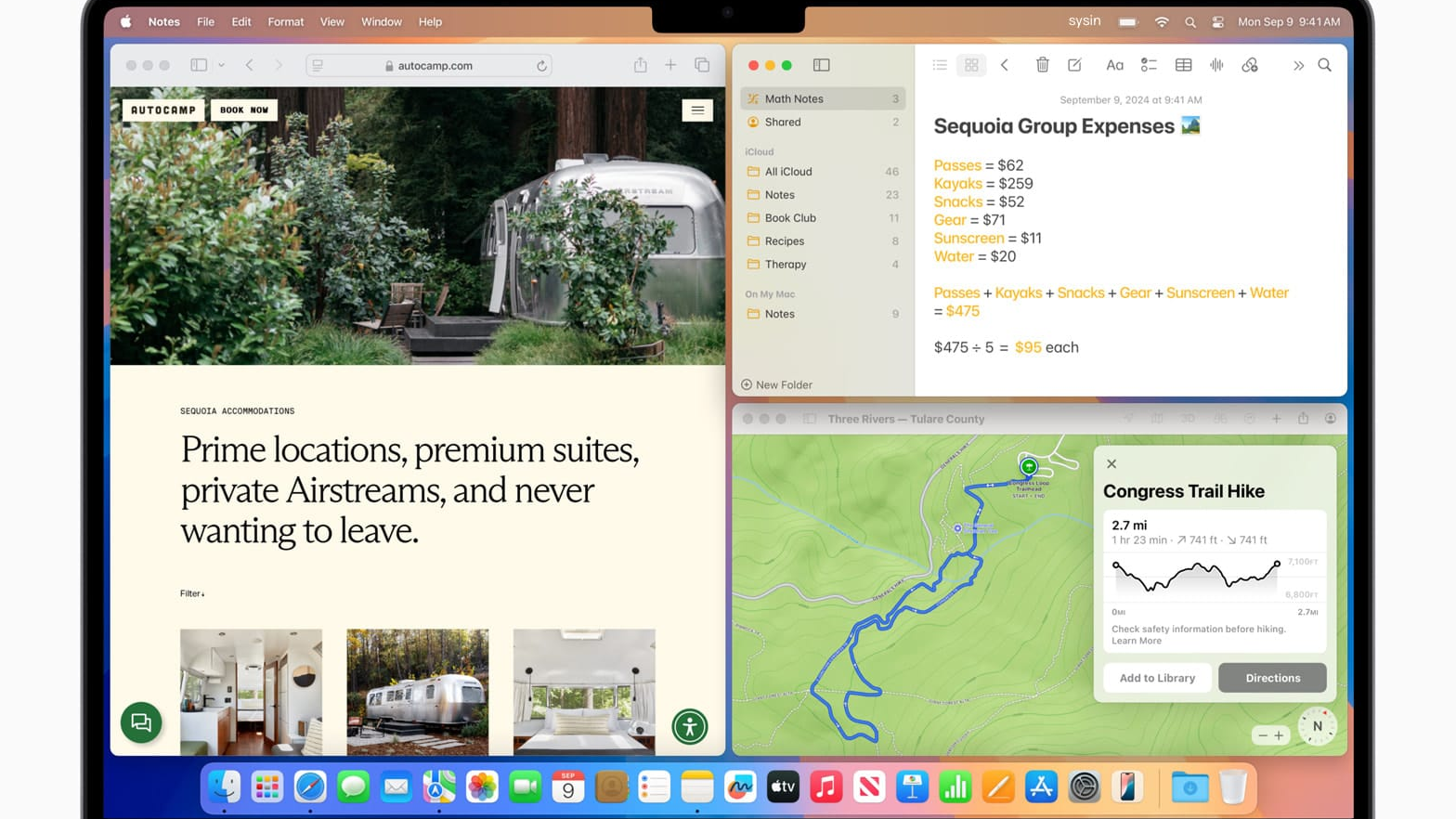This screenshot has width=1456, height=819.
Task: Open the Safari page reader icon
Action: point(318,66)
